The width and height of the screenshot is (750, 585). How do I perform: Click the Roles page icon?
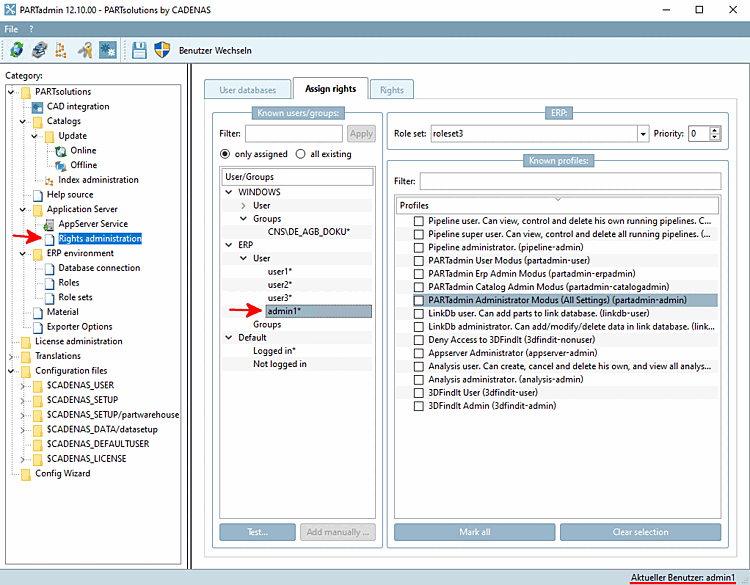49,283
